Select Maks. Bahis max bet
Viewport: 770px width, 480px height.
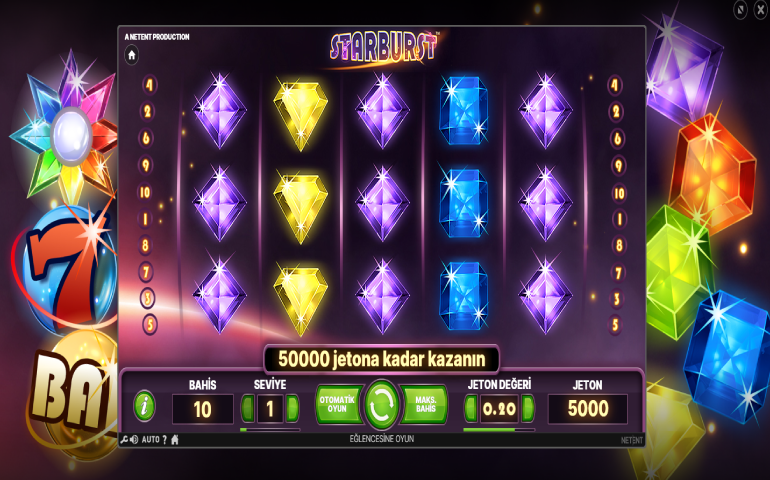pyautogui.click(x=425, y=404)
